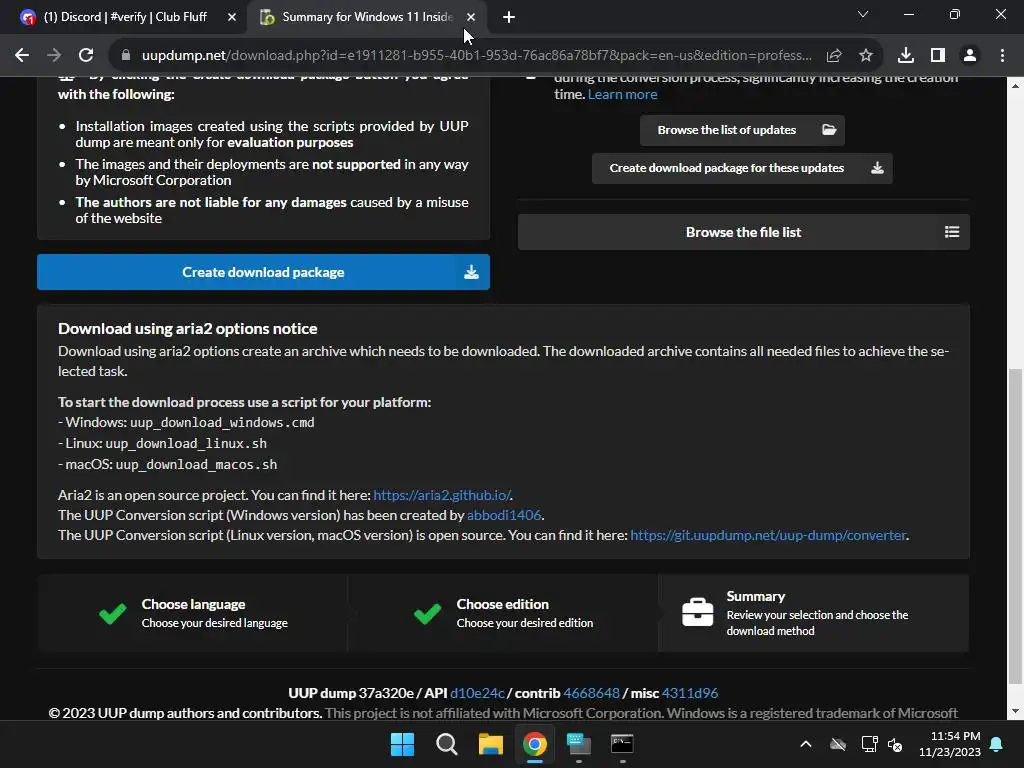Open git.uupdump.net converter link
This screenshot has height=768, width=1024.
pos(768,535)
